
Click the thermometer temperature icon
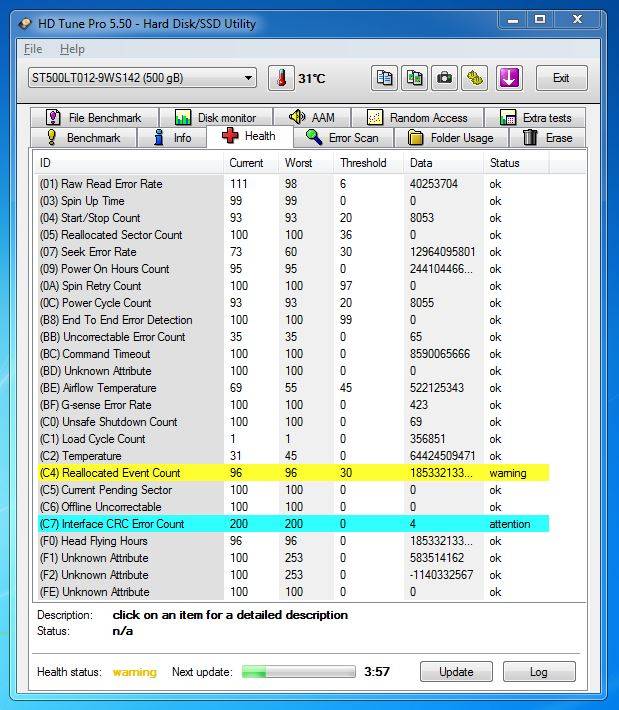click(281, 78)
